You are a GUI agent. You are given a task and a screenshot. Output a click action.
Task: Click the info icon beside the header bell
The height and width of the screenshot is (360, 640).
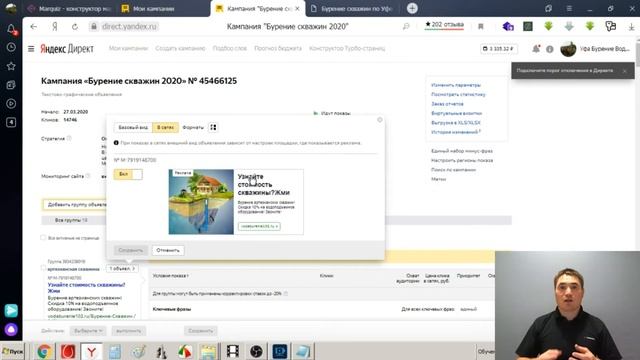[550, 49]
